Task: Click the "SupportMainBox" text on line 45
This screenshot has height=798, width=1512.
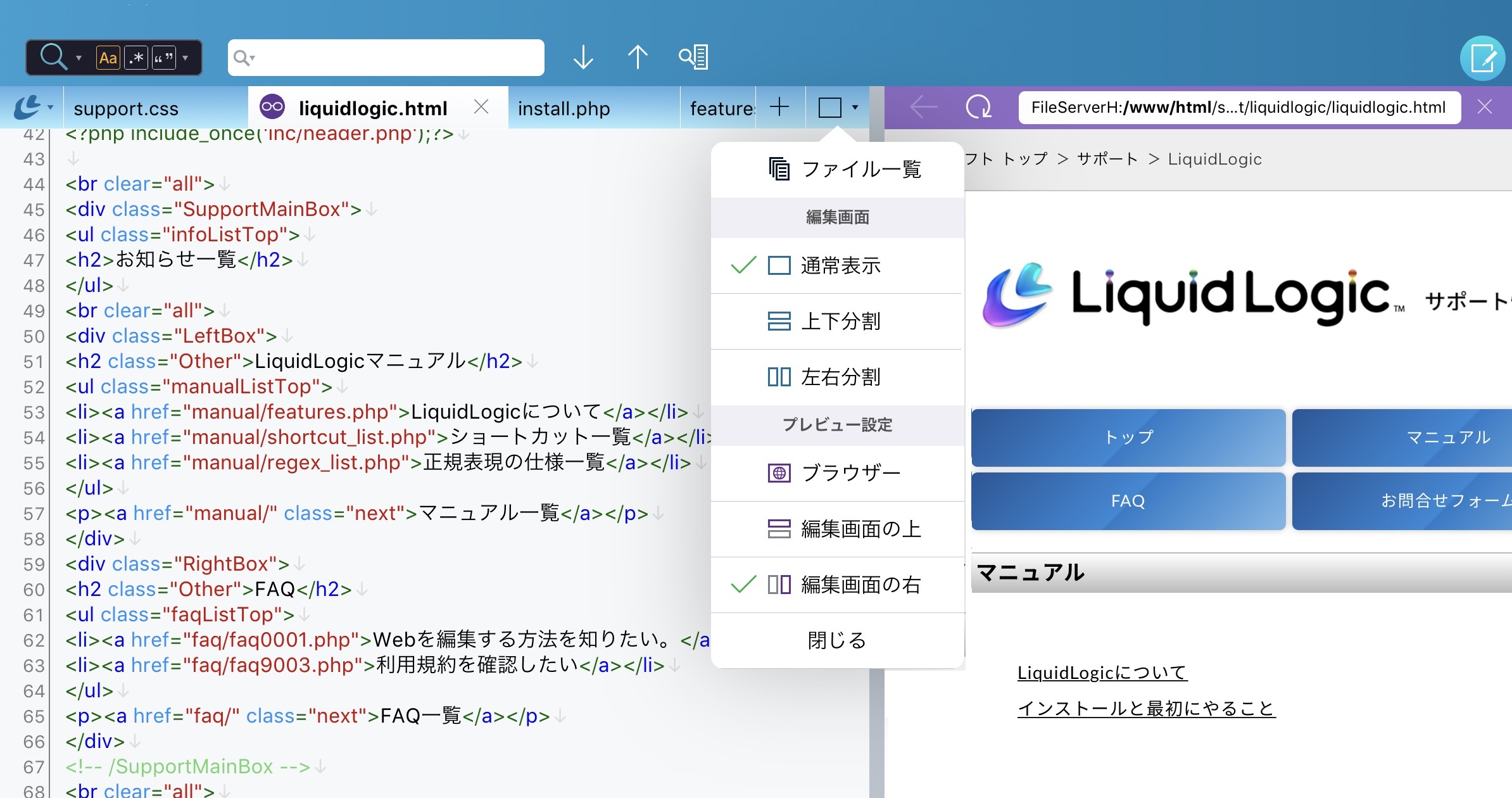Action: pos(261,210)
